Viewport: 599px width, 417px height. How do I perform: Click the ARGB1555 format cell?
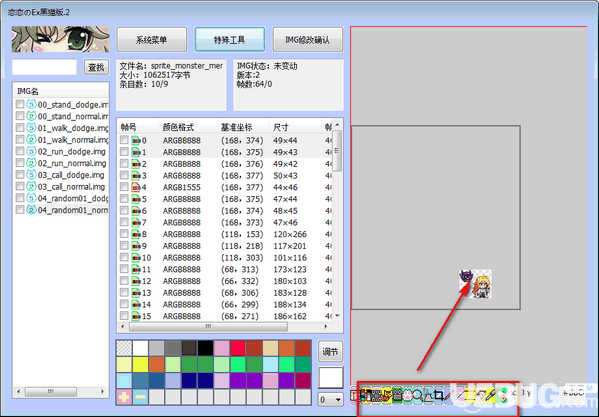(181, 187)
